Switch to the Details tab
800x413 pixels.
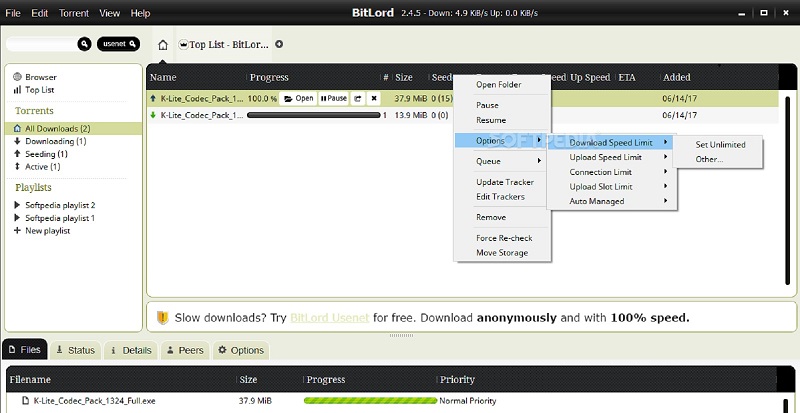[131, 350]
